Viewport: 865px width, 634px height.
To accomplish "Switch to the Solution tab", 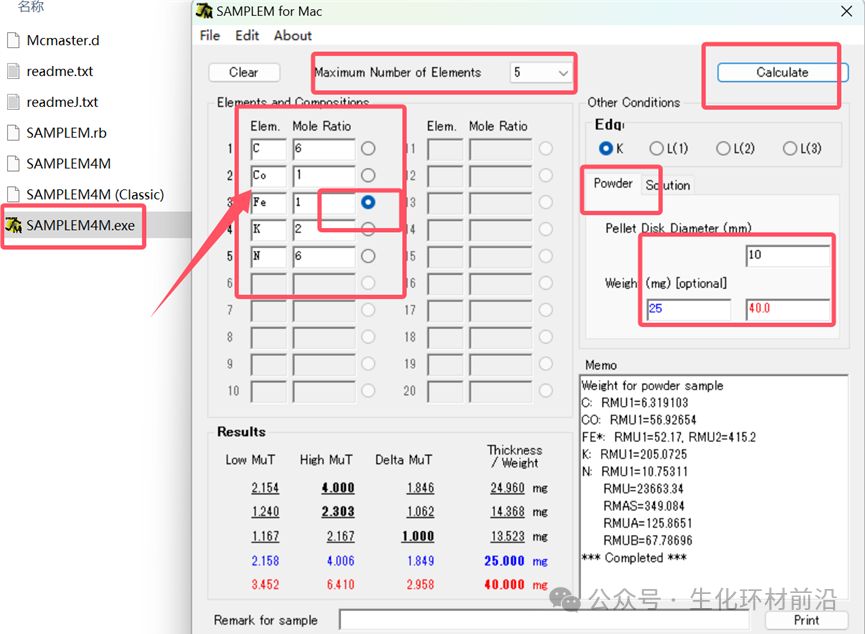I will point(668,185).
